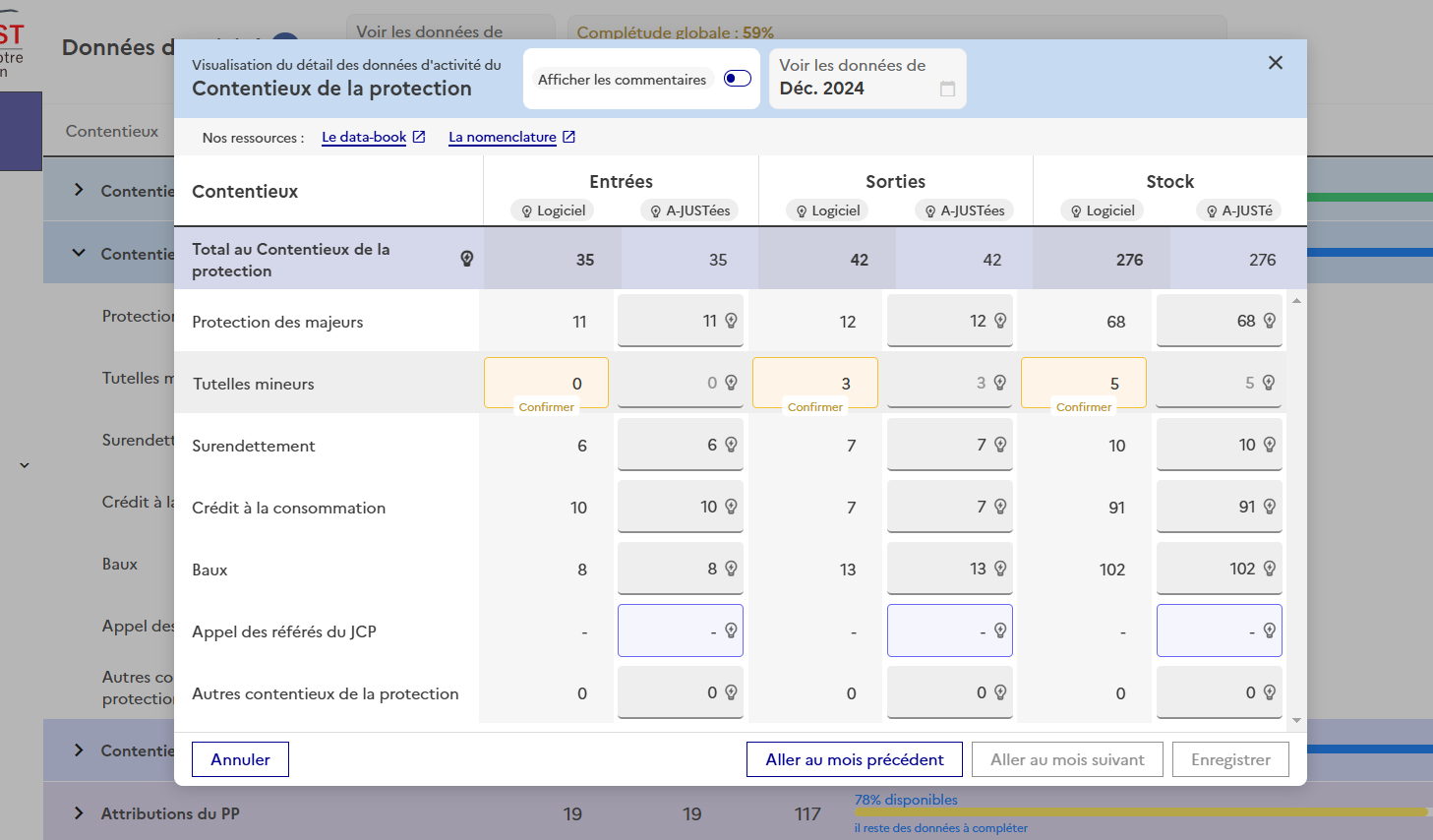Confirm the Tutelles mineurs Entrées value
Image resolution: width=1433 pixels, height=840 pixels.
click(546, 407)
